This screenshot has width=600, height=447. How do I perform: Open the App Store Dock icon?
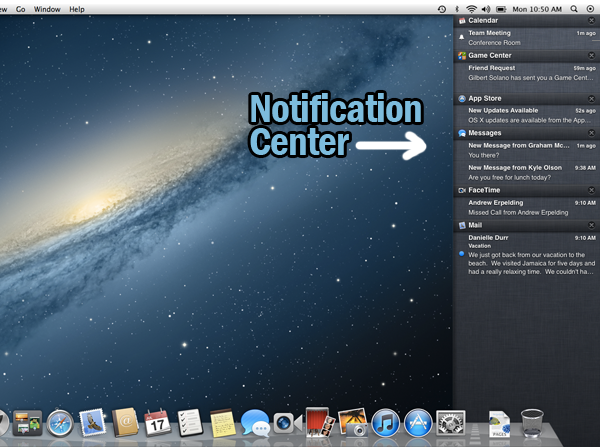coord(418,423)
